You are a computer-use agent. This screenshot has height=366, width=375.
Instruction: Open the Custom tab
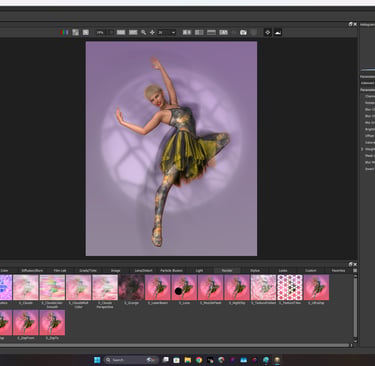pyautogui.click(x=311, y=270)
